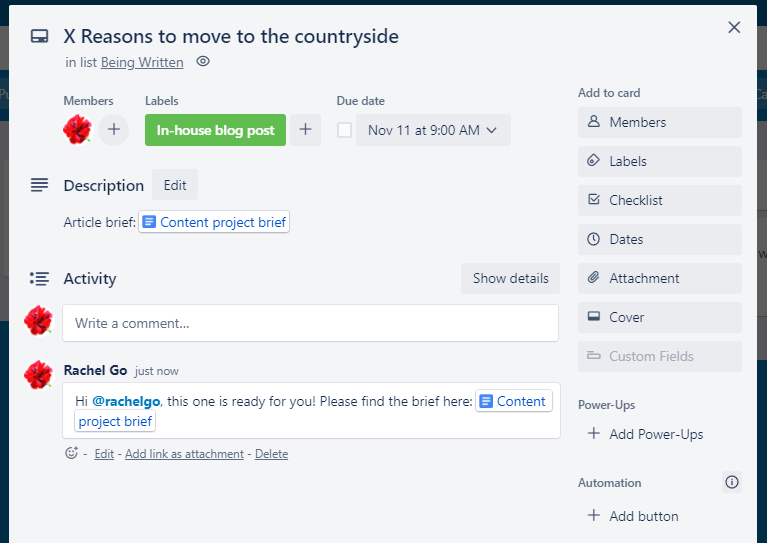Click Rachel Go's avatar beside the comment
Image resolution: width=767 pixels, height=543 pixels.
39,375
